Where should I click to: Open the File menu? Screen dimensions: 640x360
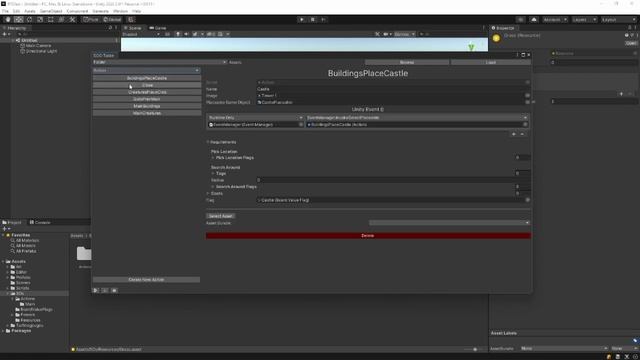(5, 11)
